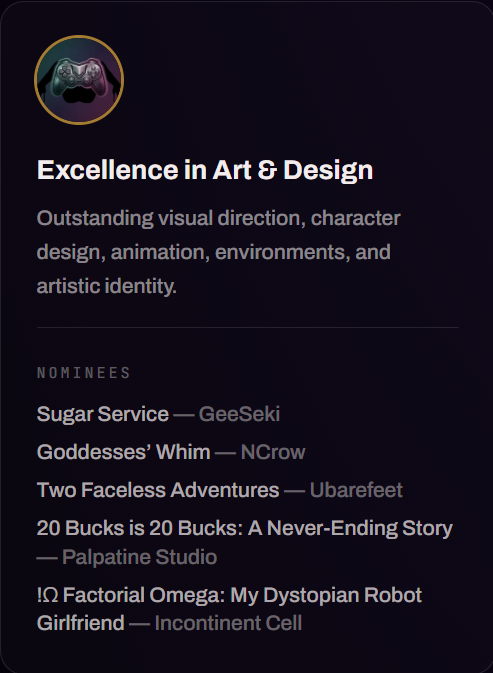The width and height of the screenshot is (493, 673).
Task: Click the ampersand symbol in the heading
Action: tap(267, 170)
